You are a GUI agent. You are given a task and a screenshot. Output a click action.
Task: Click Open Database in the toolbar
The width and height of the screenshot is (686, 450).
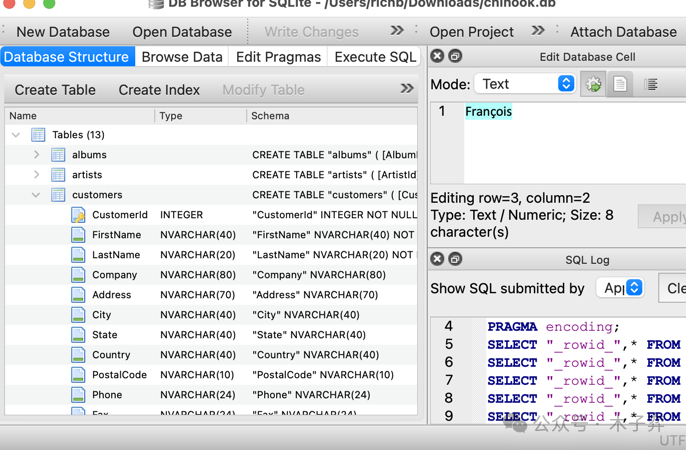coord(182,32)
